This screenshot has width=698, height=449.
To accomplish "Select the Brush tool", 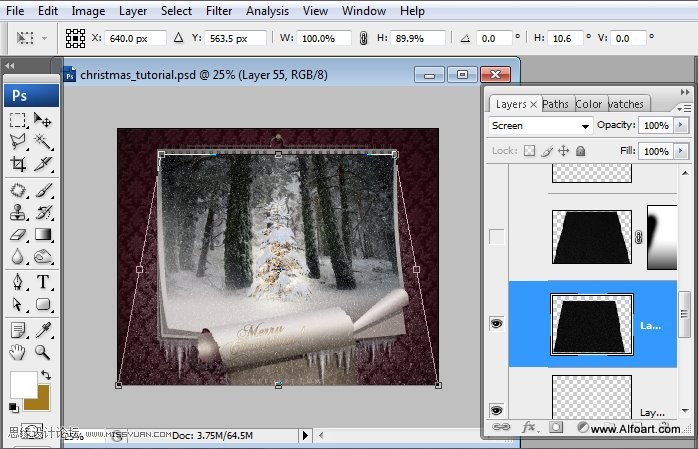I will point(43,190).
